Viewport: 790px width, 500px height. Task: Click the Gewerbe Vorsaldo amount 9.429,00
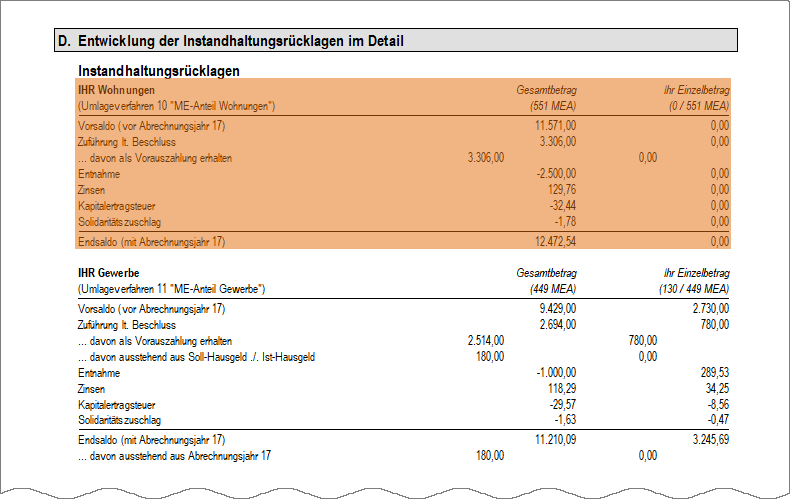click(x=558, y=308)
